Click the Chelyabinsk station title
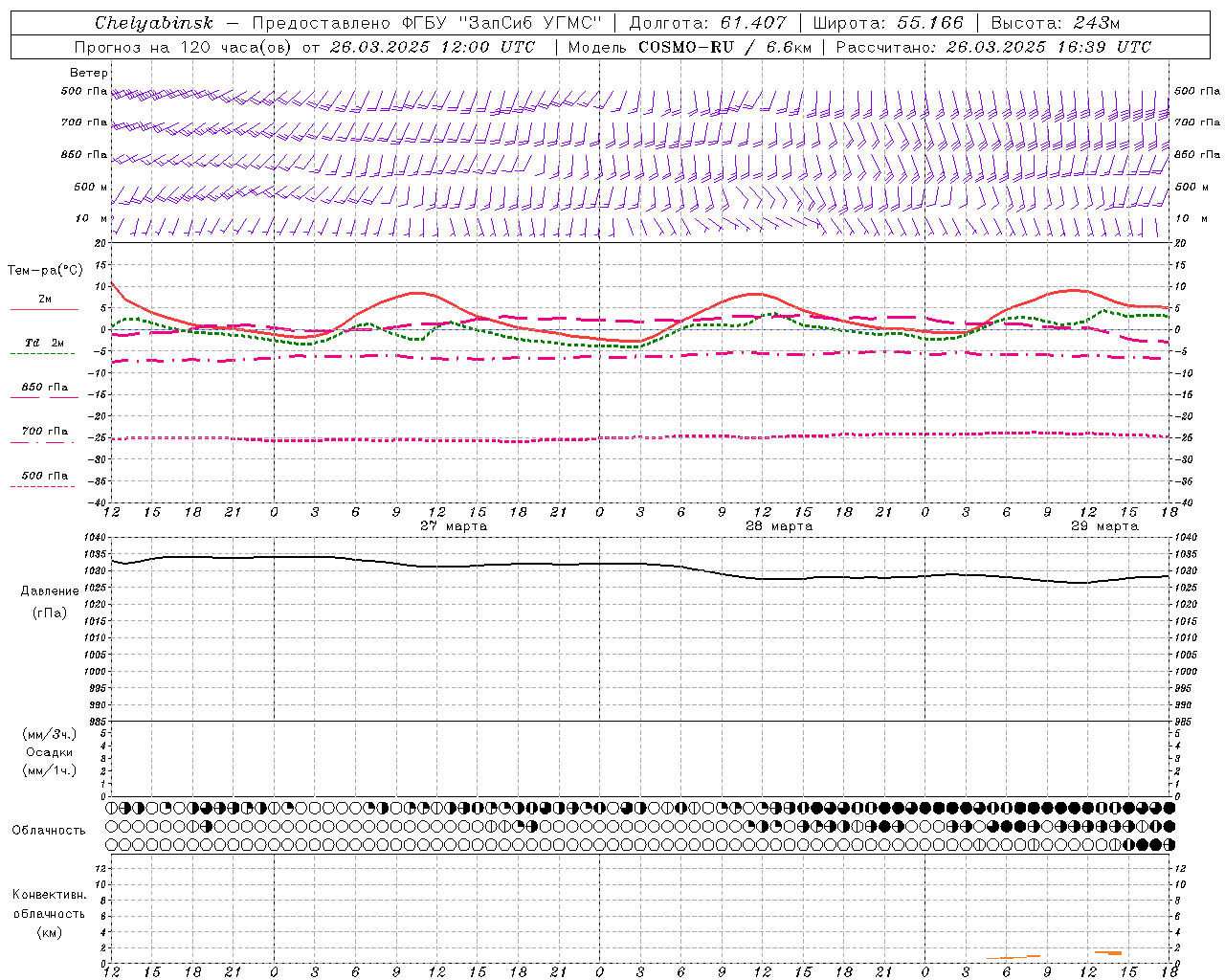This screenshot has width=1225, height=980. 154,23
